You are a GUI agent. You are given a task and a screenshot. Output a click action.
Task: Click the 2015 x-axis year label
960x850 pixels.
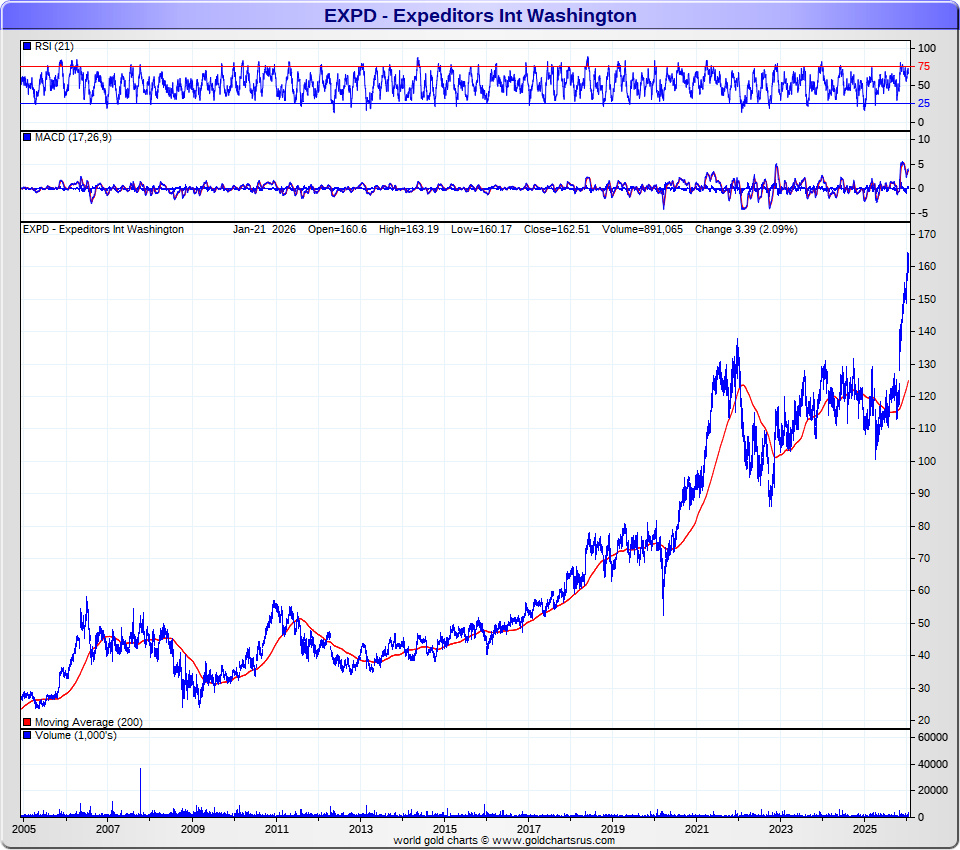445,829
